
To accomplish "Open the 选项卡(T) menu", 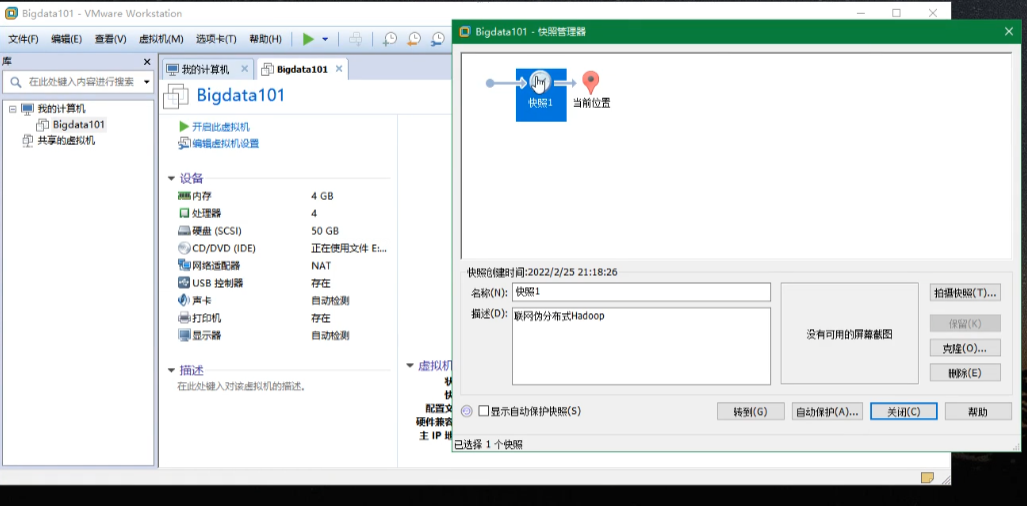I will pyautogui.click(x=216, y=39).
